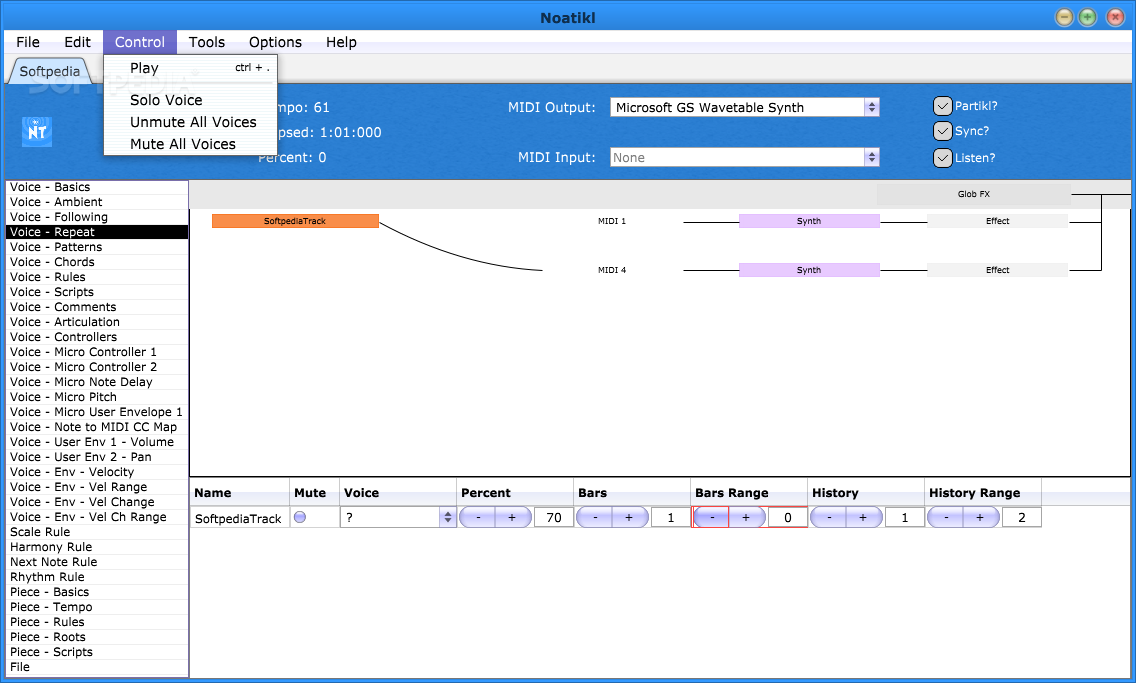Select Piece - Roots in the list
Image resolution: width=1136 pixels, height=683 pixels.
(97, 637)
